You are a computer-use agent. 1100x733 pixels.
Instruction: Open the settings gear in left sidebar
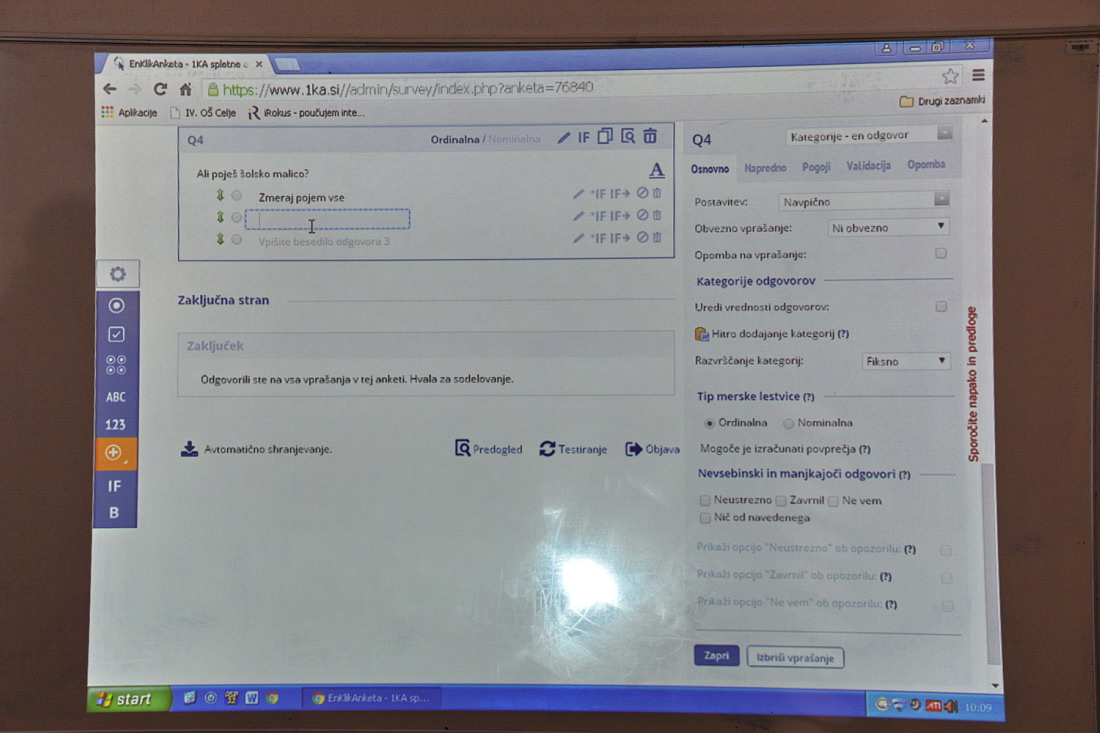[x=118, y=274]
